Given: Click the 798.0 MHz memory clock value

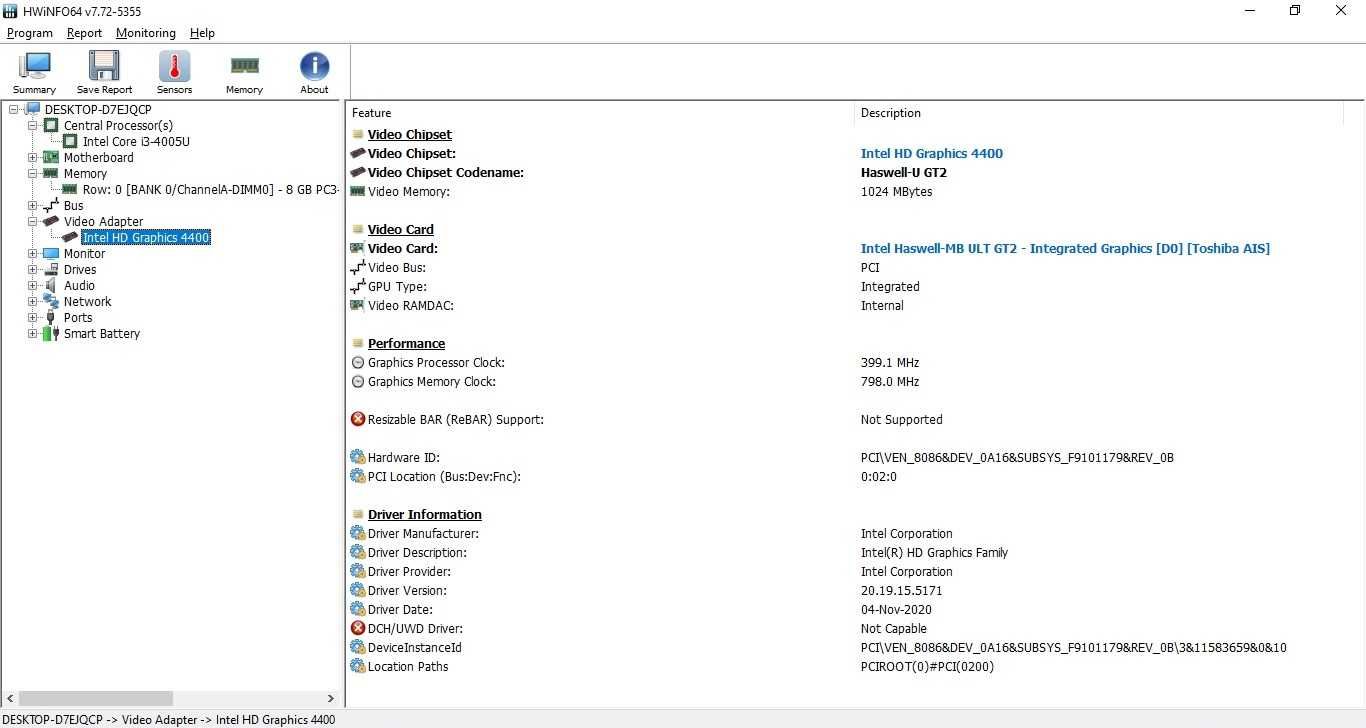Looking at the screenshot, I should click(889, 381).
